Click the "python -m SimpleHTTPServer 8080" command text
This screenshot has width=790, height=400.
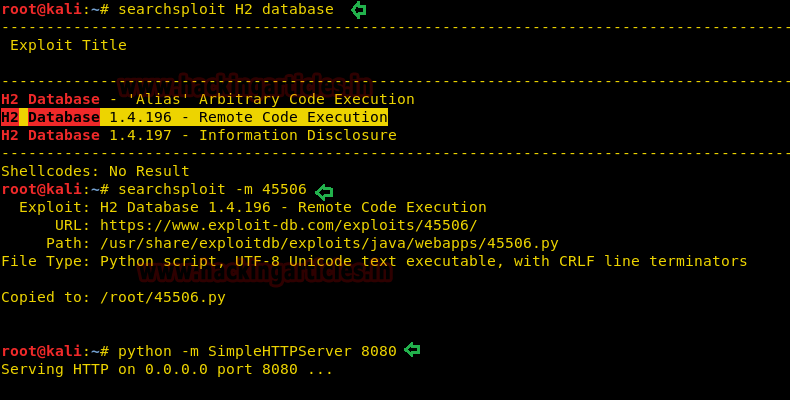(x=257, y=351)
